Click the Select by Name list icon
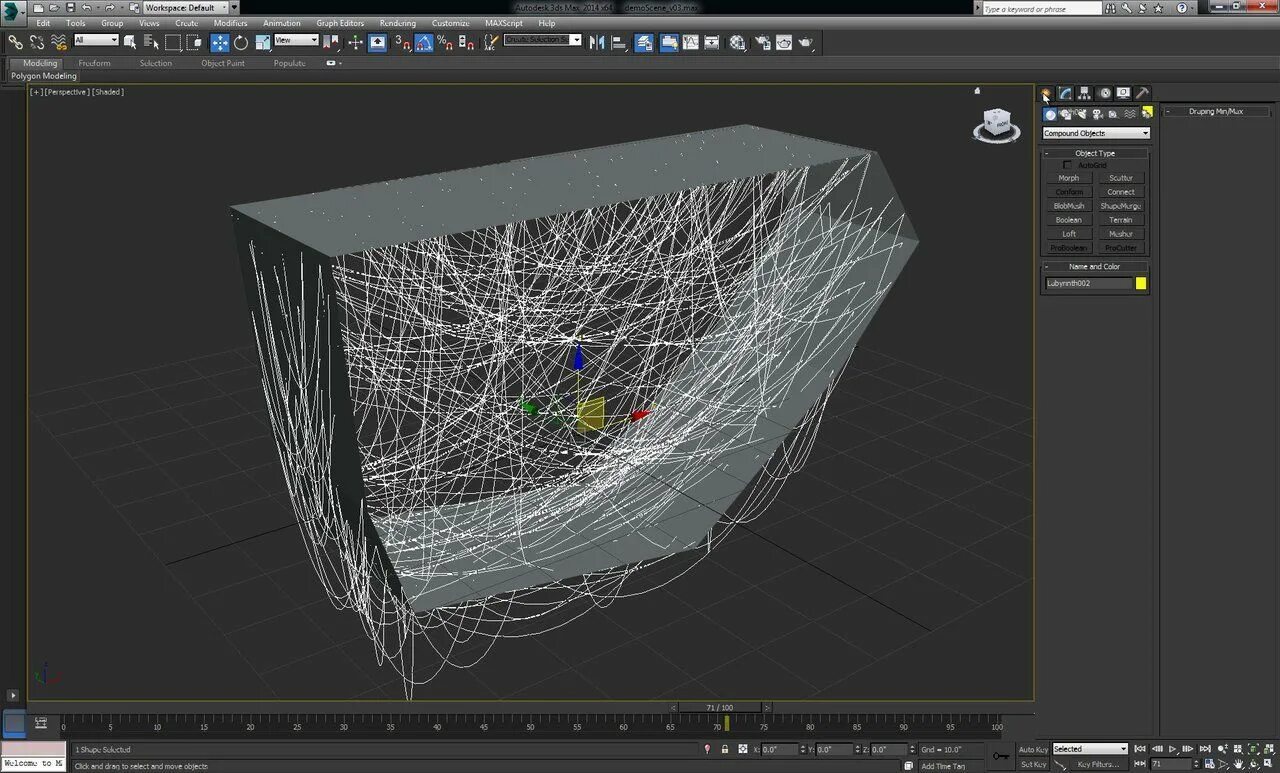This screenshot has height=773, width=1280. [151, 42]
